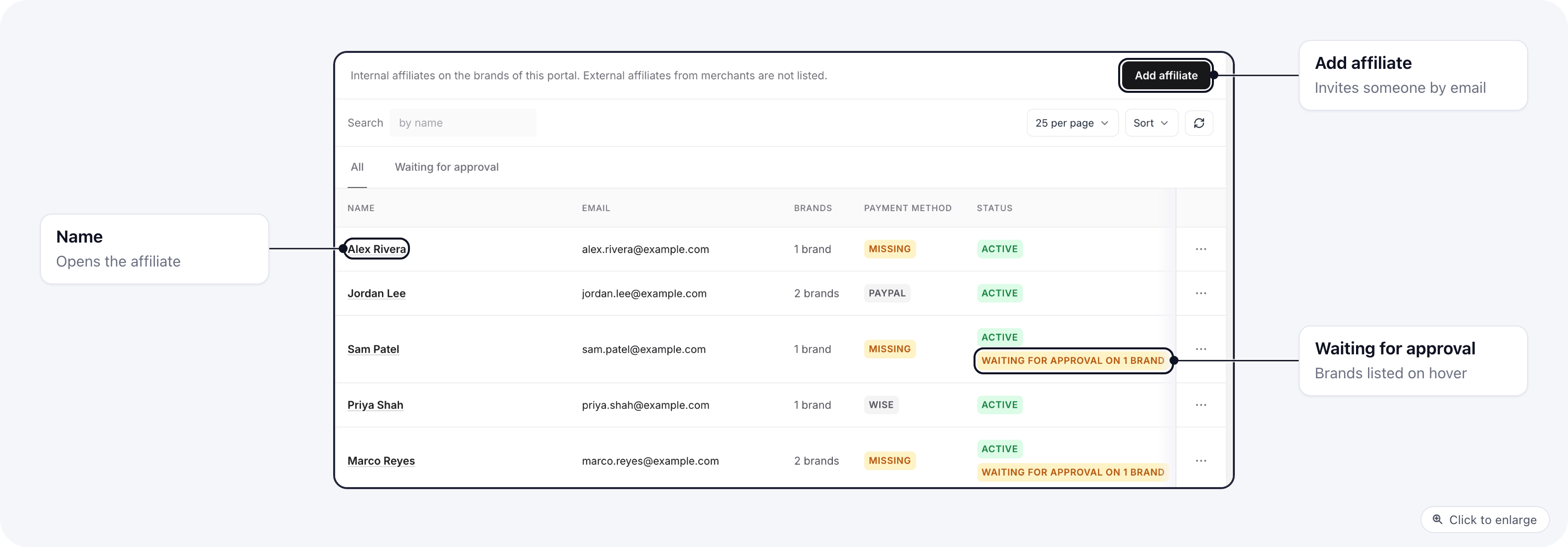
Task: Open the more options menu for Jordan Lee
Action: [x=1200, y=293]
